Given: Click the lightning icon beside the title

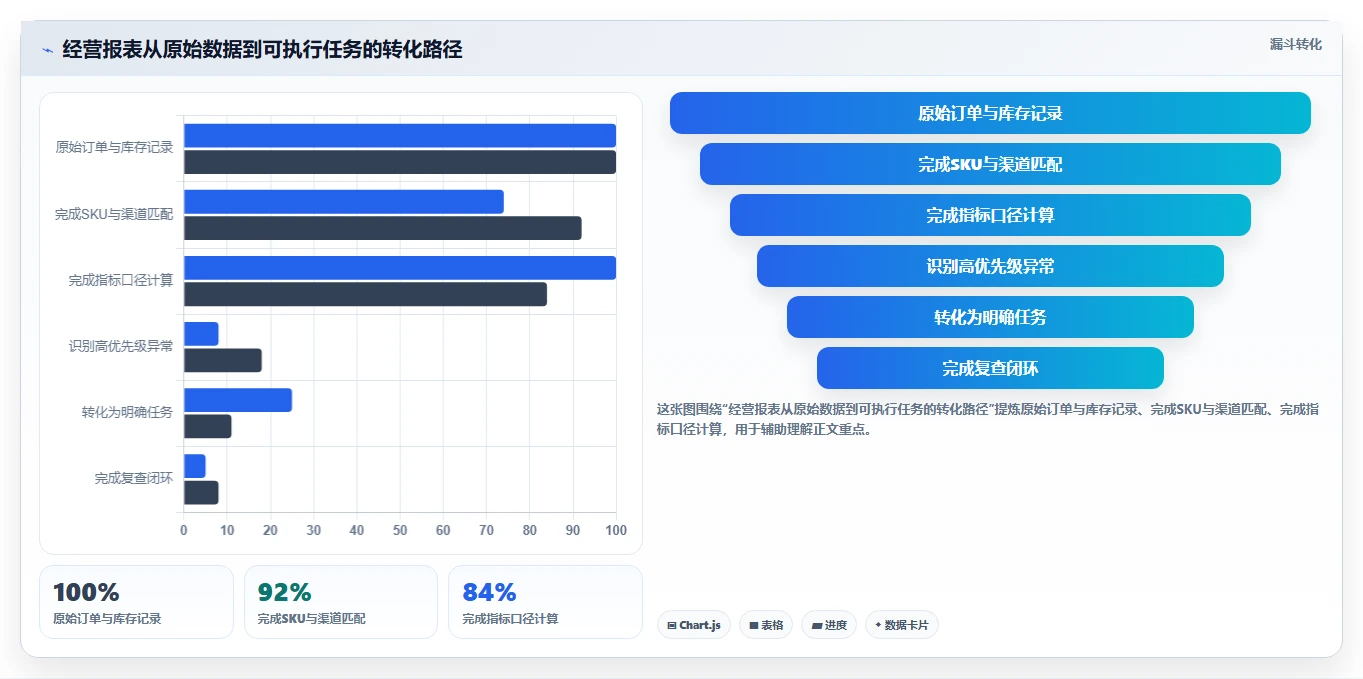Looking at the screenshot, I should 47,50.
